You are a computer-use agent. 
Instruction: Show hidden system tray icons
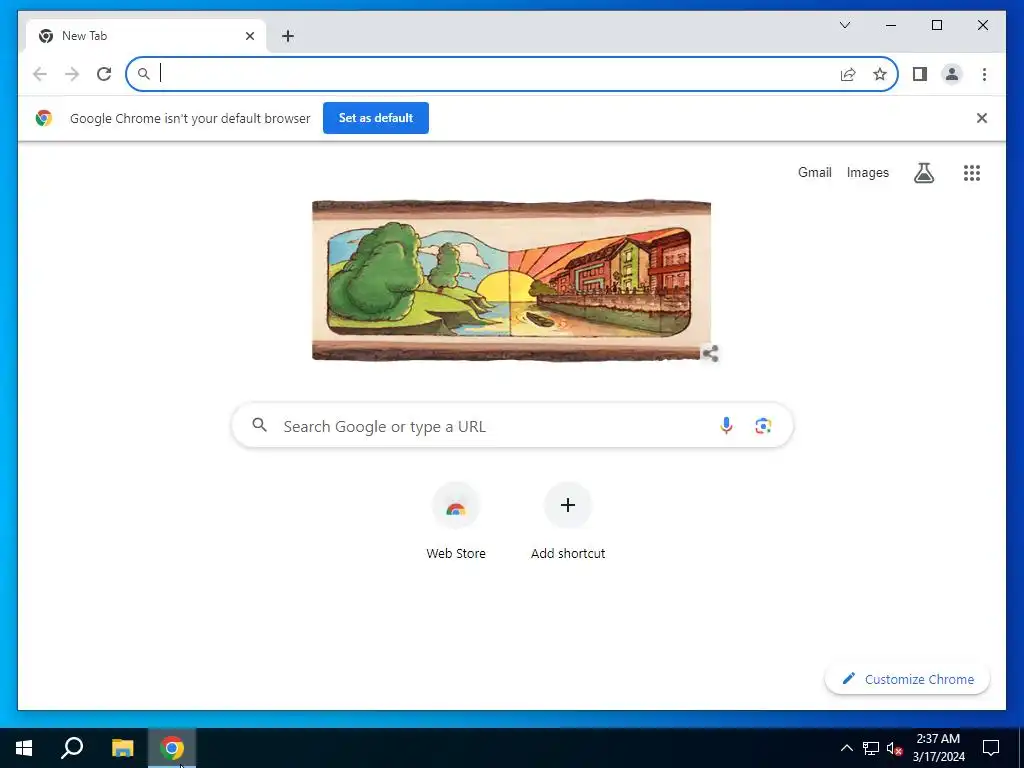[x=846, y=748]
